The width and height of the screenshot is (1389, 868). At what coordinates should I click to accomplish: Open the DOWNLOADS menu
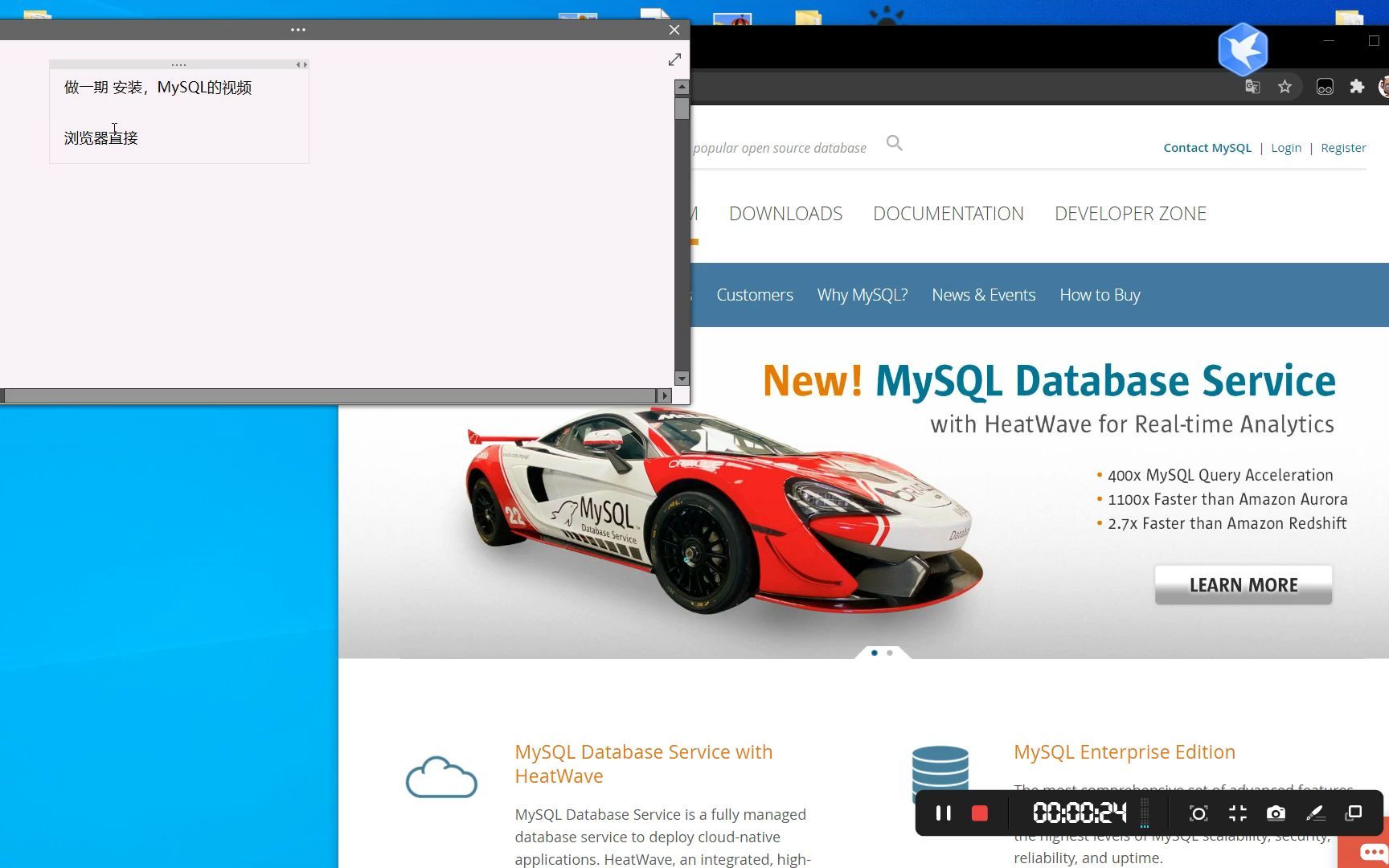coord(785,214)
